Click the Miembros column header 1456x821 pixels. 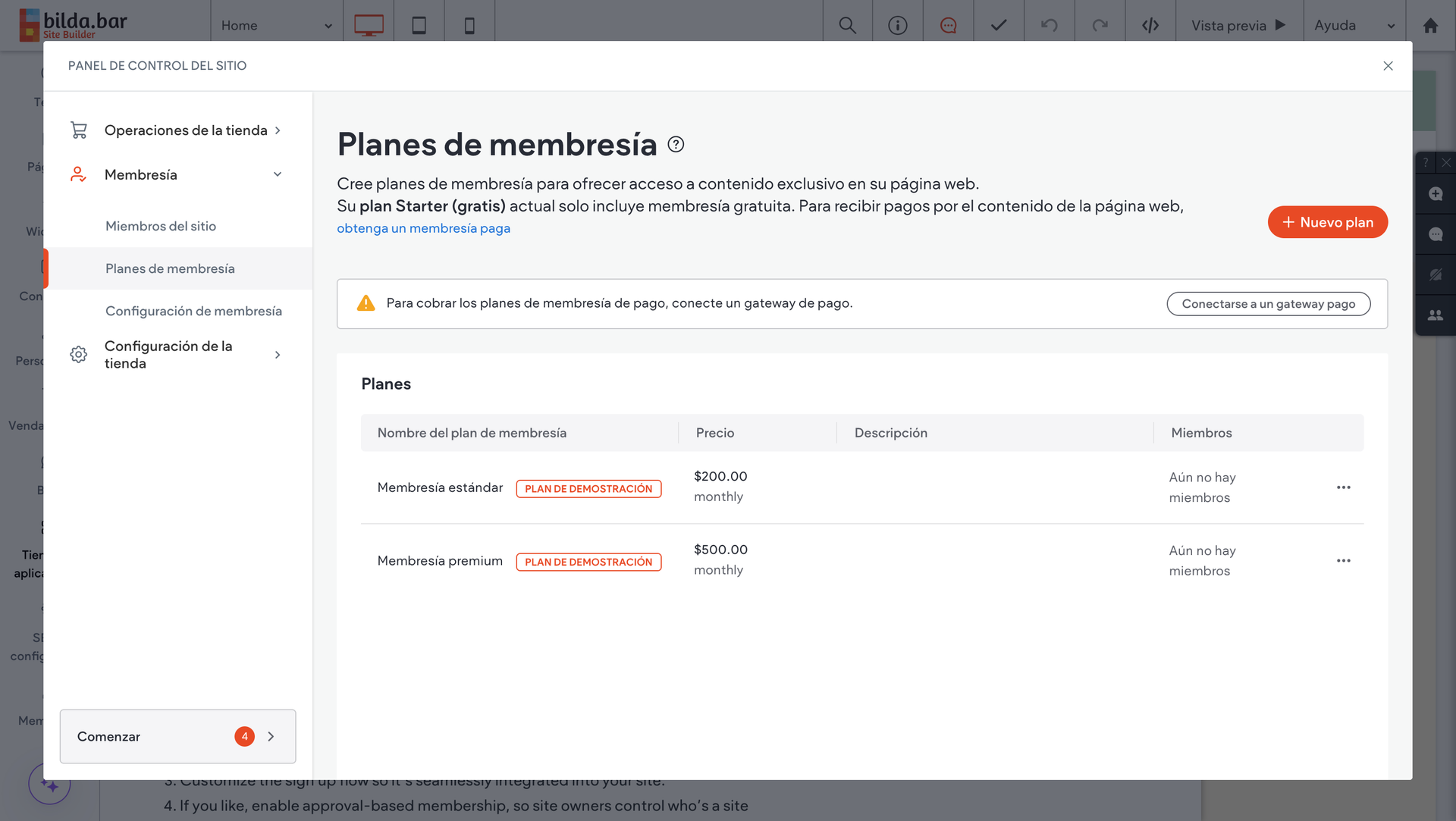(x=1201, y=433)
